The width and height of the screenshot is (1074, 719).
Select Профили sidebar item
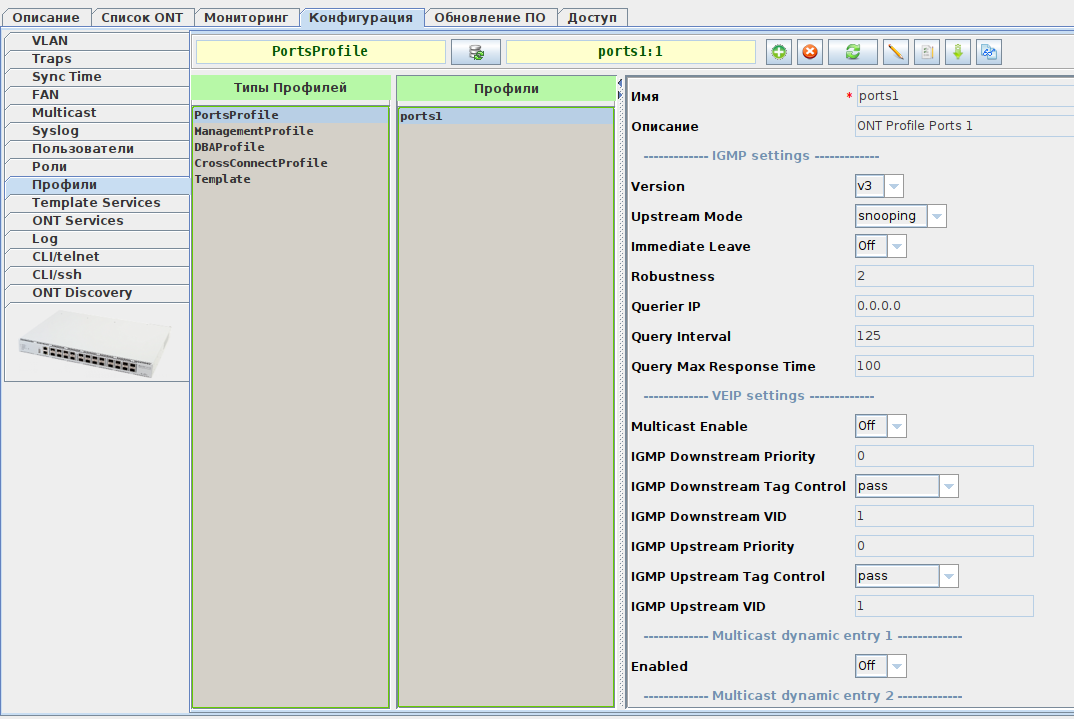tap(97, 185)
